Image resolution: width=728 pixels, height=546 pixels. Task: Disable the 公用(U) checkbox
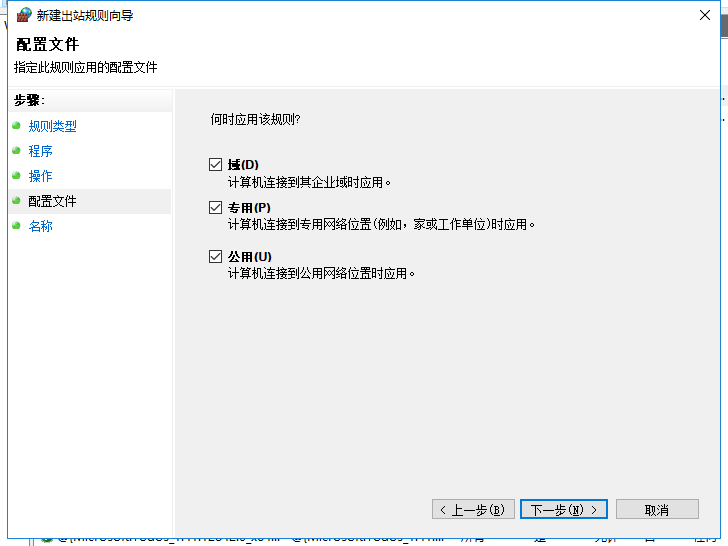(215, 256)
